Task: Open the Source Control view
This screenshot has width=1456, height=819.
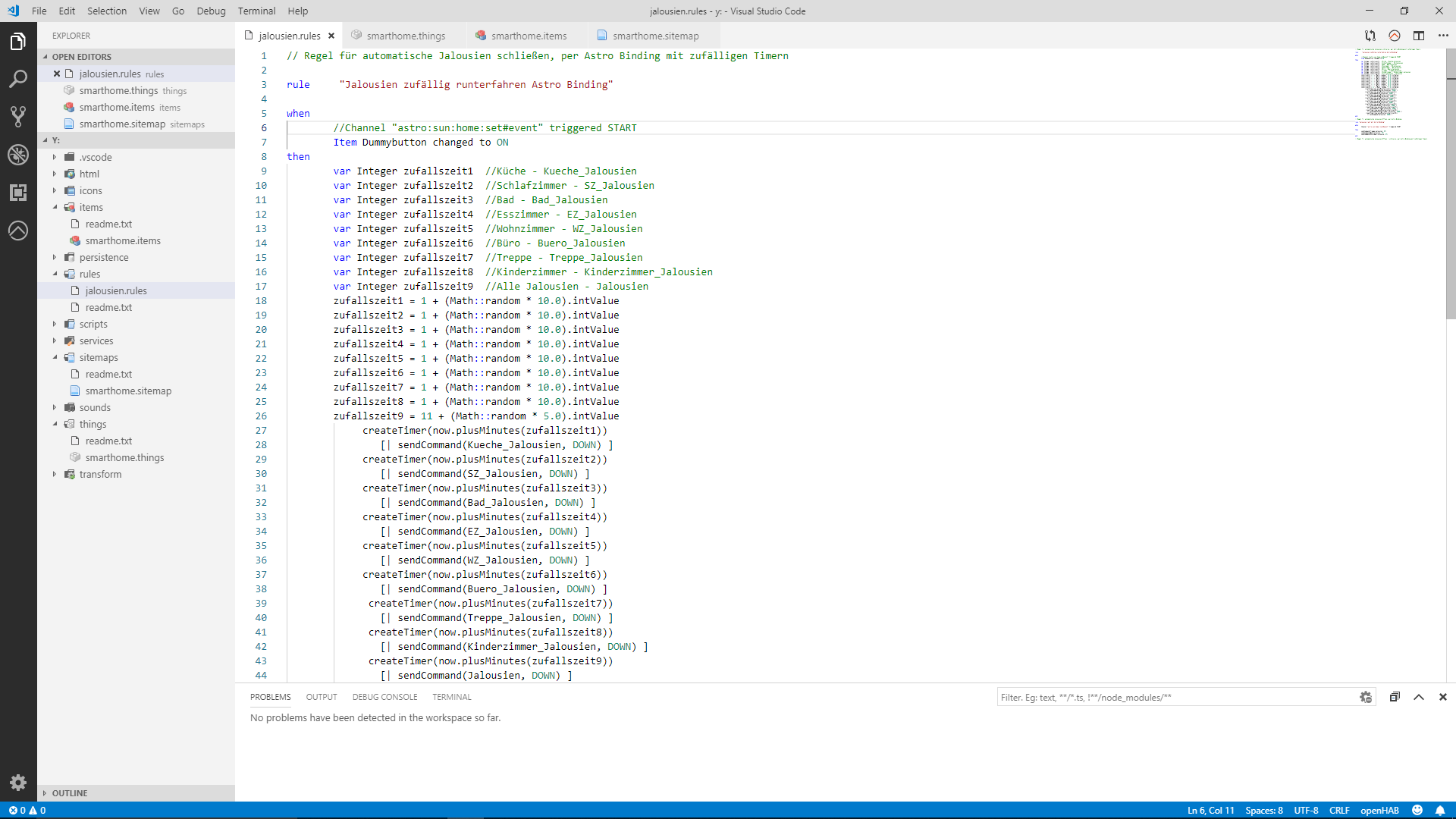Action: point(18,116)
